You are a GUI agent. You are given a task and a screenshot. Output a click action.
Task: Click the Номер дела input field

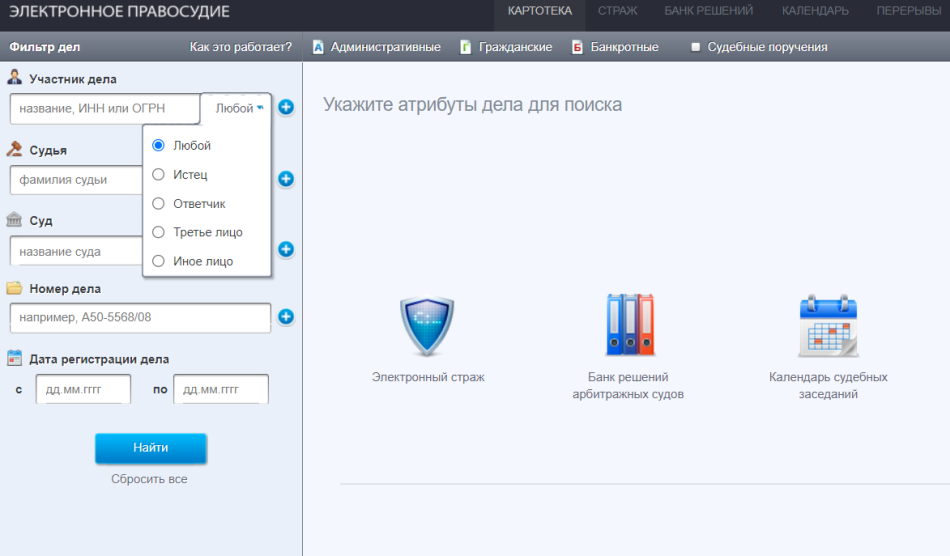tap(140, 318)
